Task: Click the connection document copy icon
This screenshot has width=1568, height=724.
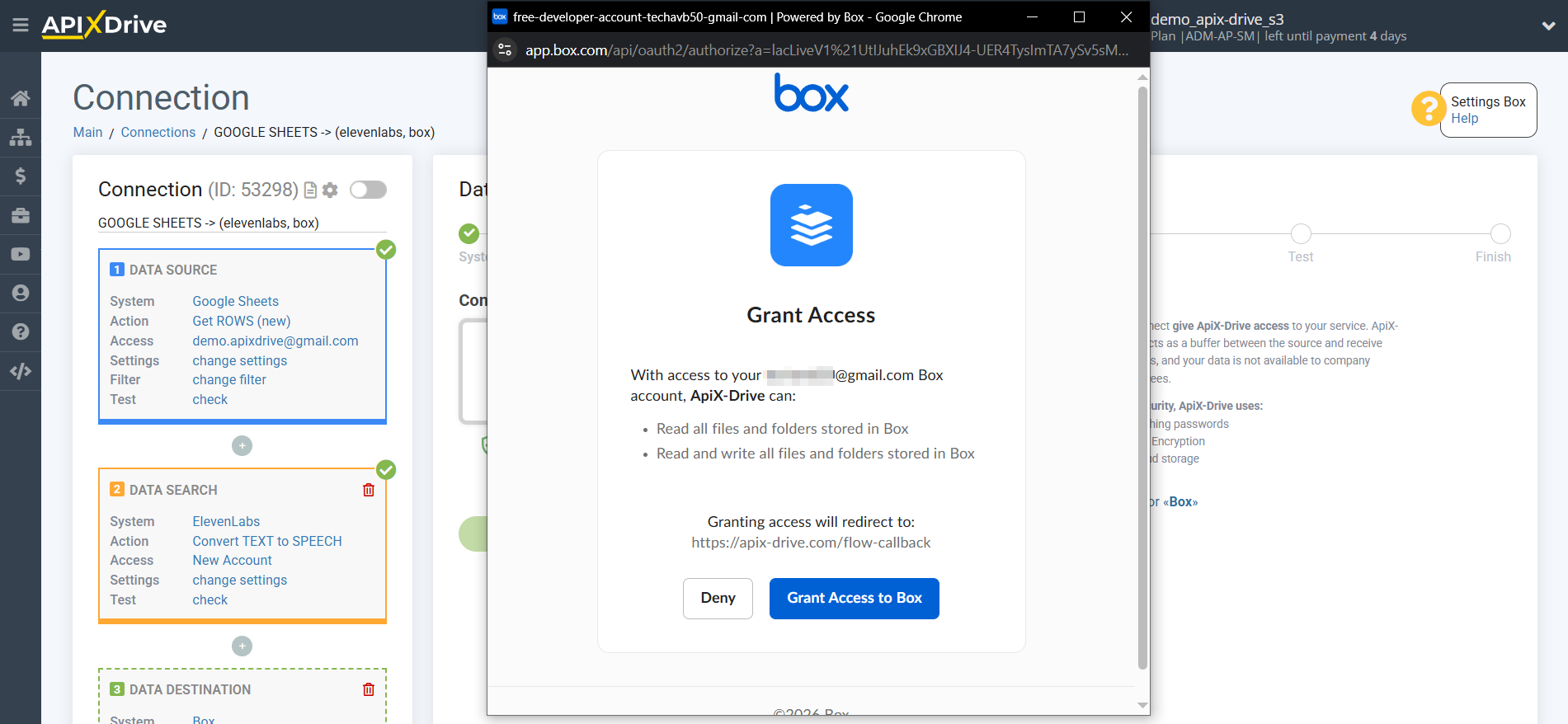Action: pos(311,190)
